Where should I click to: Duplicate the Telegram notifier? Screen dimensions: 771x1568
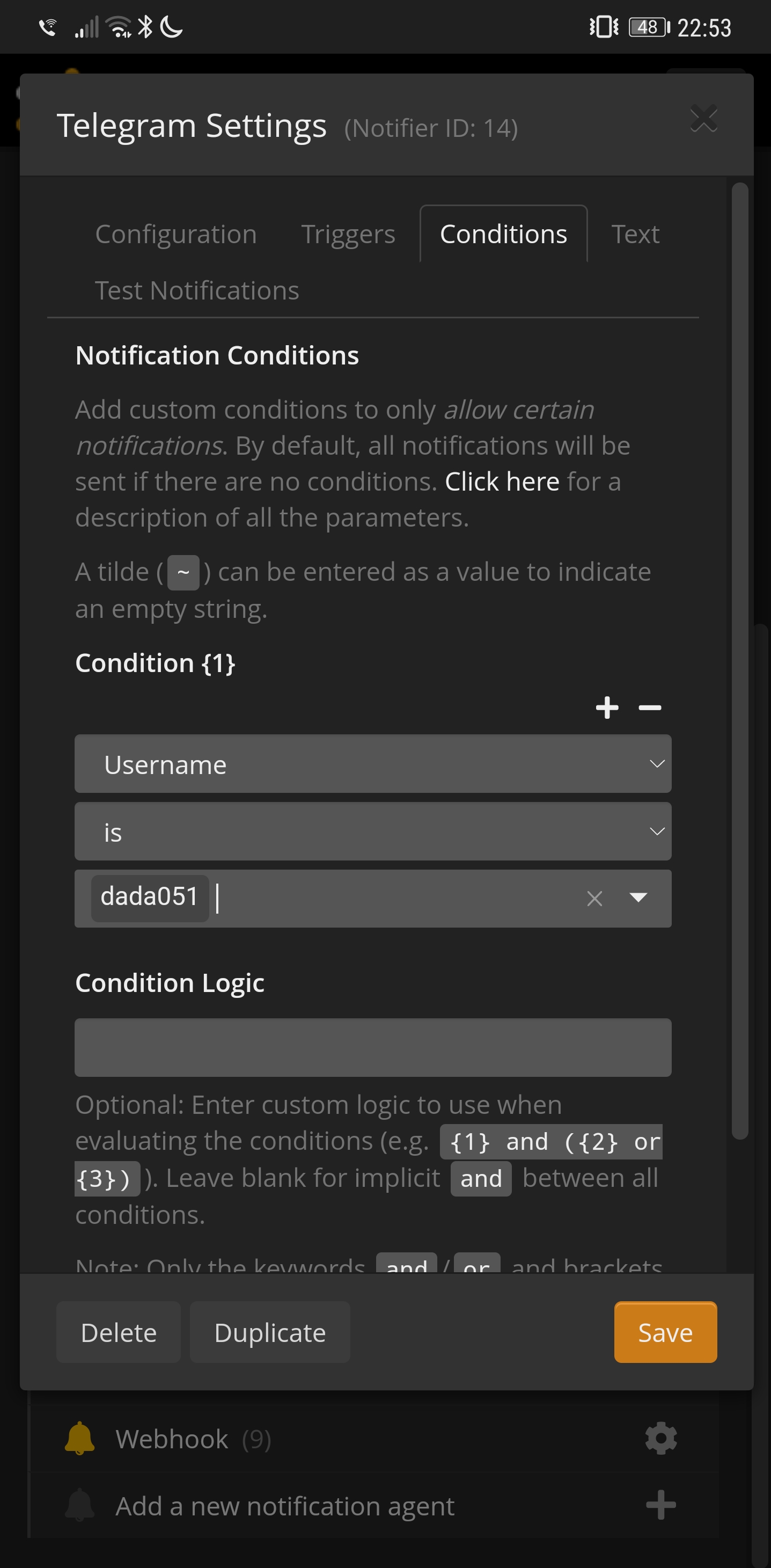(269, 1332)
